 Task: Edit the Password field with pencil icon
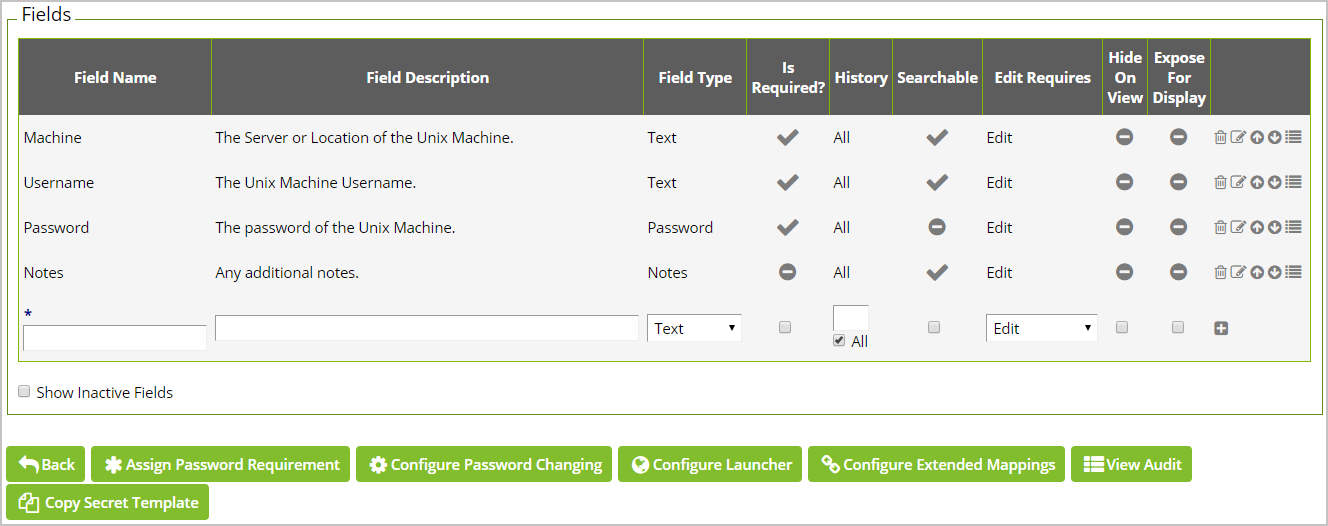click(x=1238, y=228)
